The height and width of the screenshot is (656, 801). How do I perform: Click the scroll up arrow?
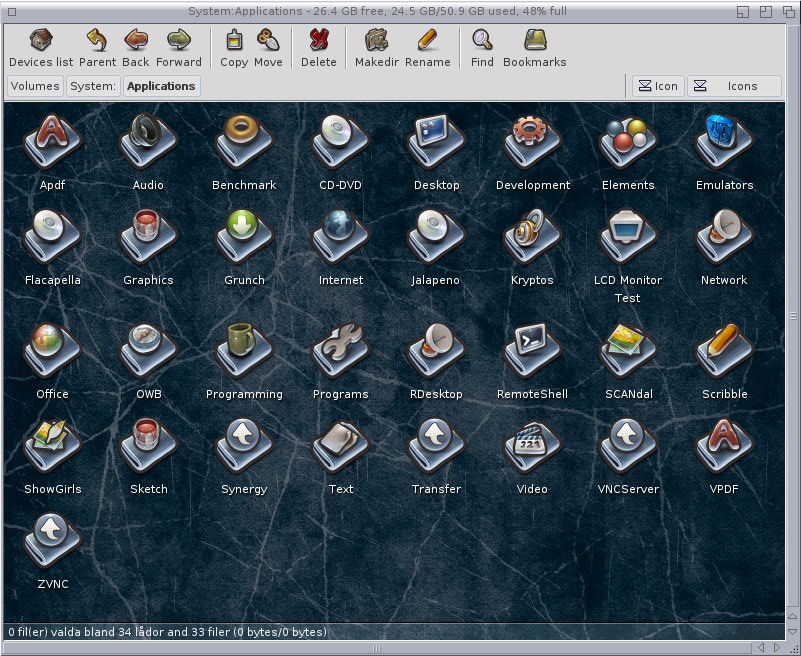pyautogui.click(x=793, y=617)
